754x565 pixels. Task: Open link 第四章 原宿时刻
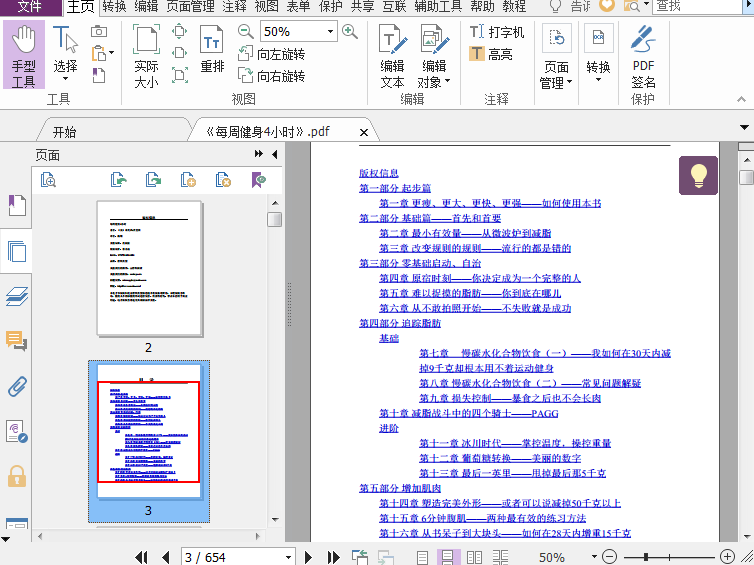click(x=479, y=278)
